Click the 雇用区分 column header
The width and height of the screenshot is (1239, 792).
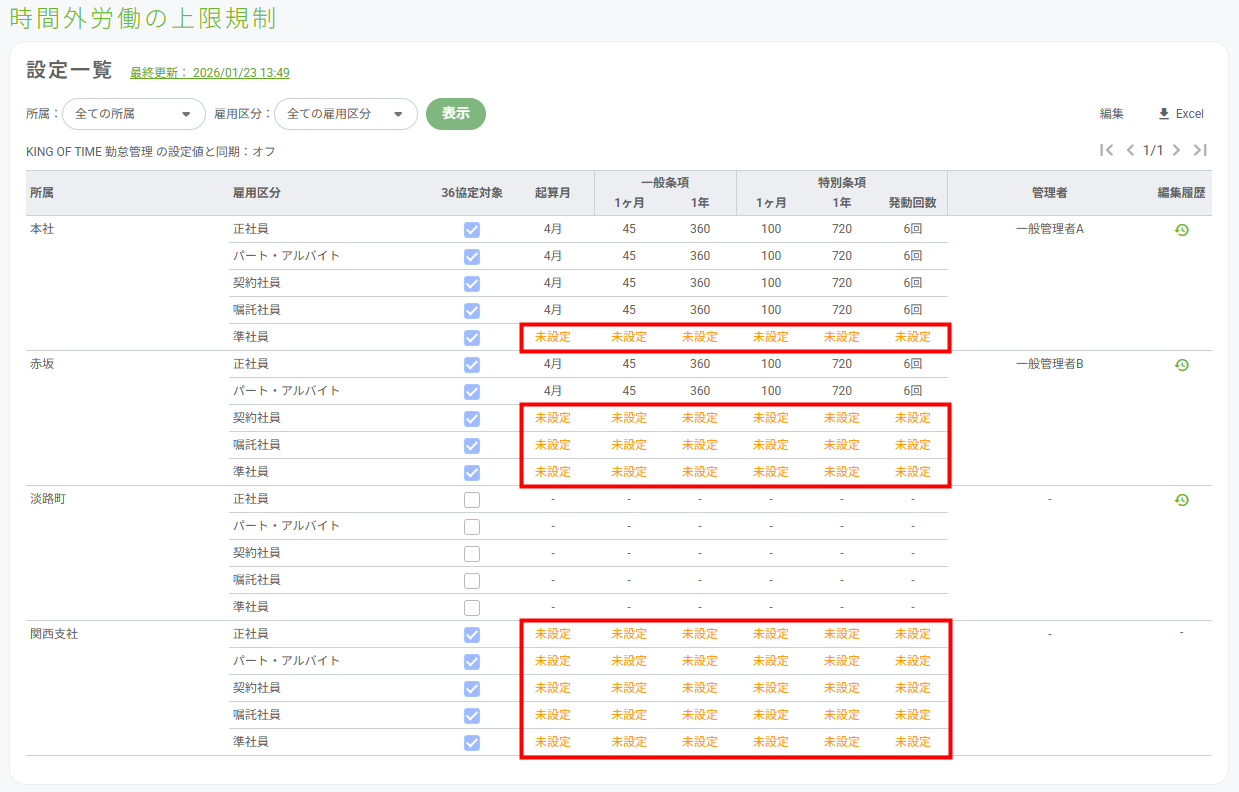(x=257, y=193)
